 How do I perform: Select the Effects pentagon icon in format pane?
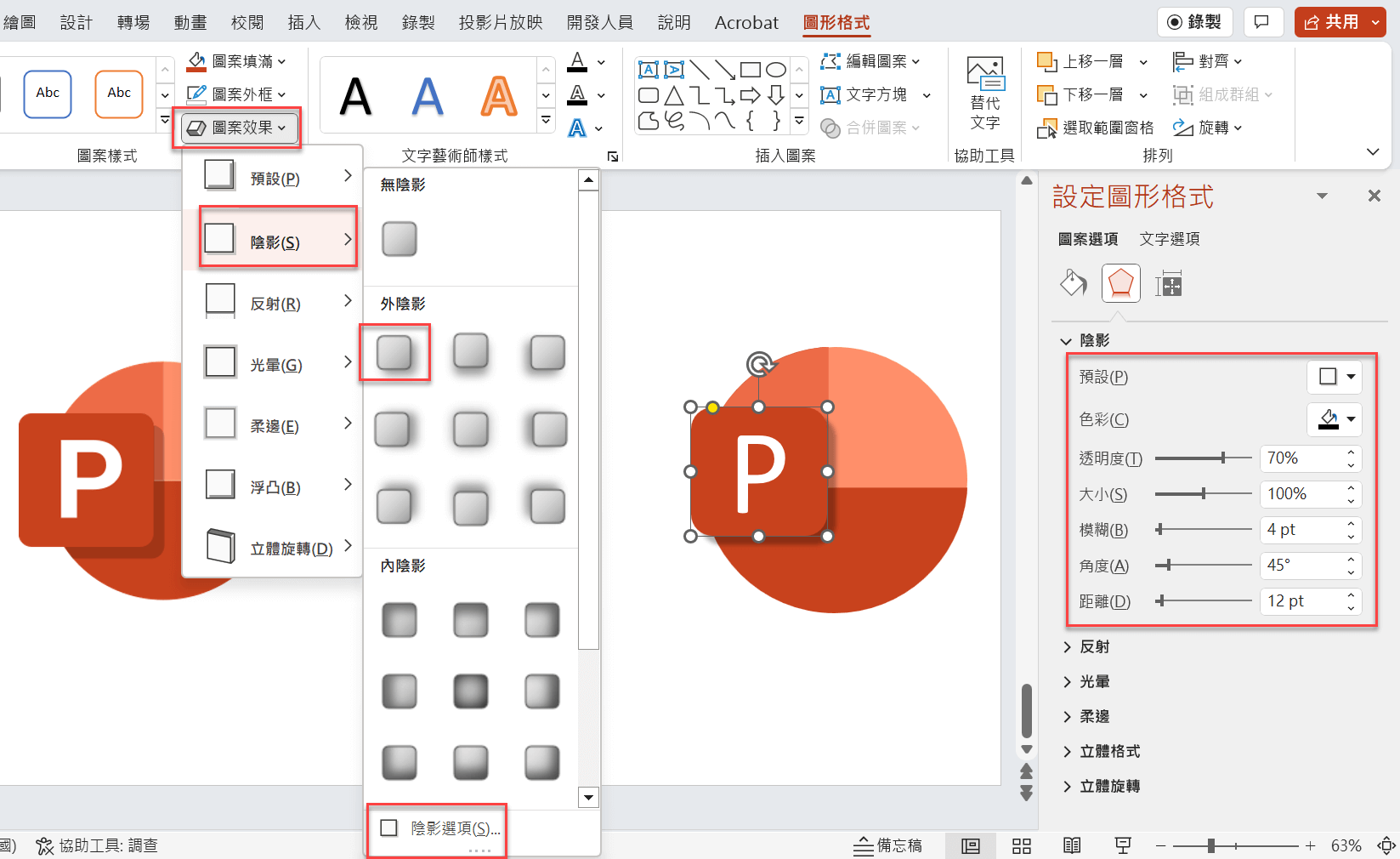pyautogui.click(x=1121, y=283)
